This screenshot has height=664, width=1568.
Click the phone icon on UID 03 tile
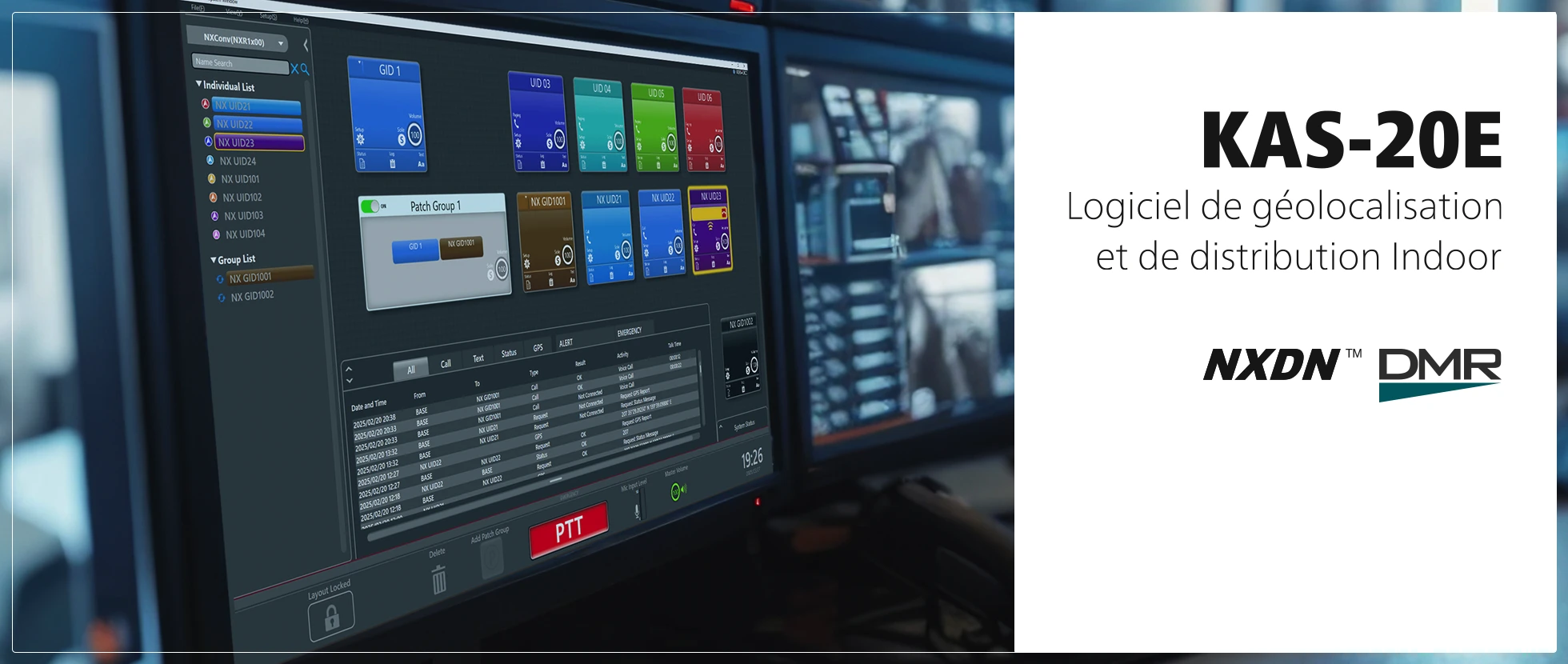point(517,124)
